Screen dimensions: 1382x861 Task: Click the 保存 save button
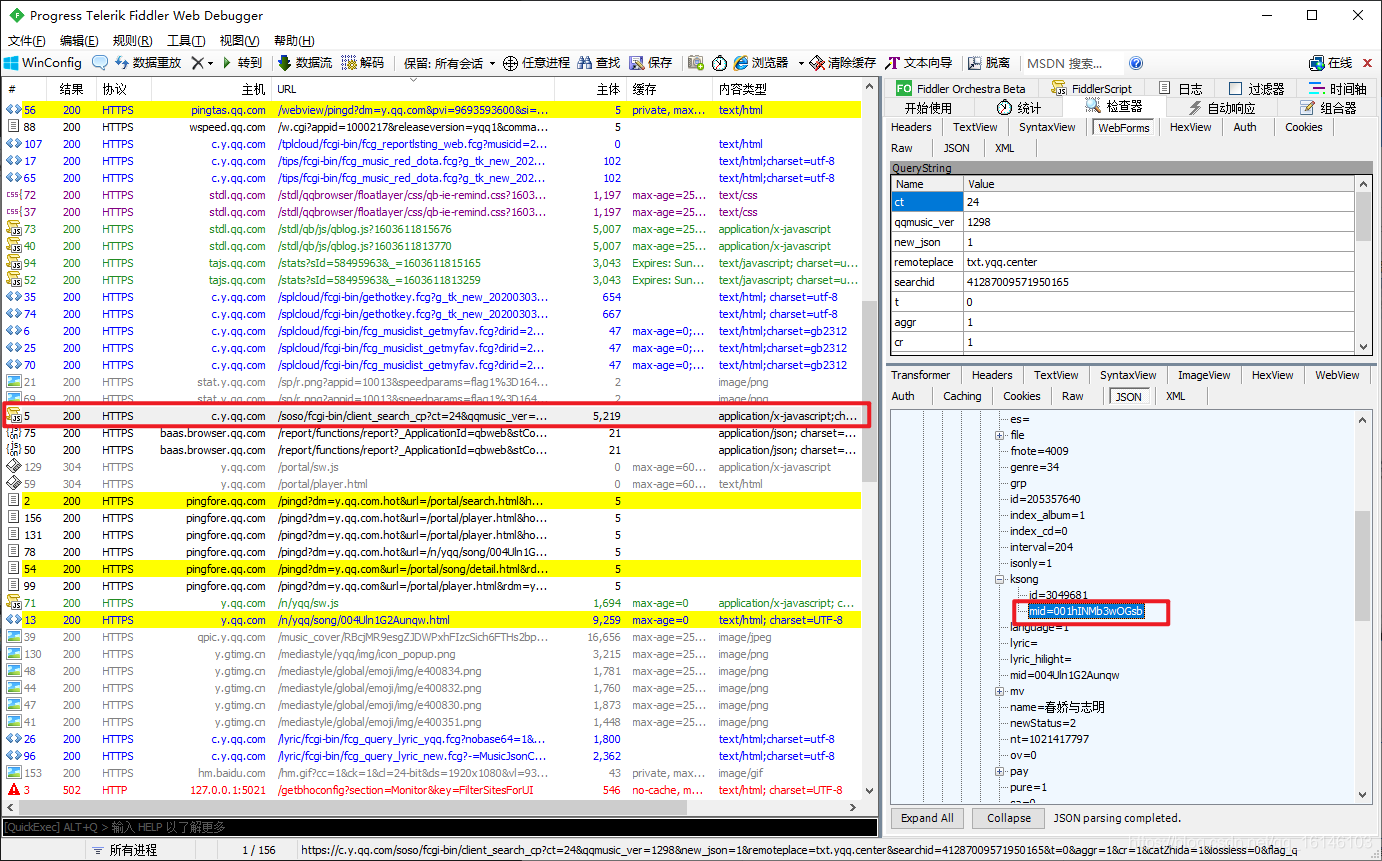tap(651, 63)
